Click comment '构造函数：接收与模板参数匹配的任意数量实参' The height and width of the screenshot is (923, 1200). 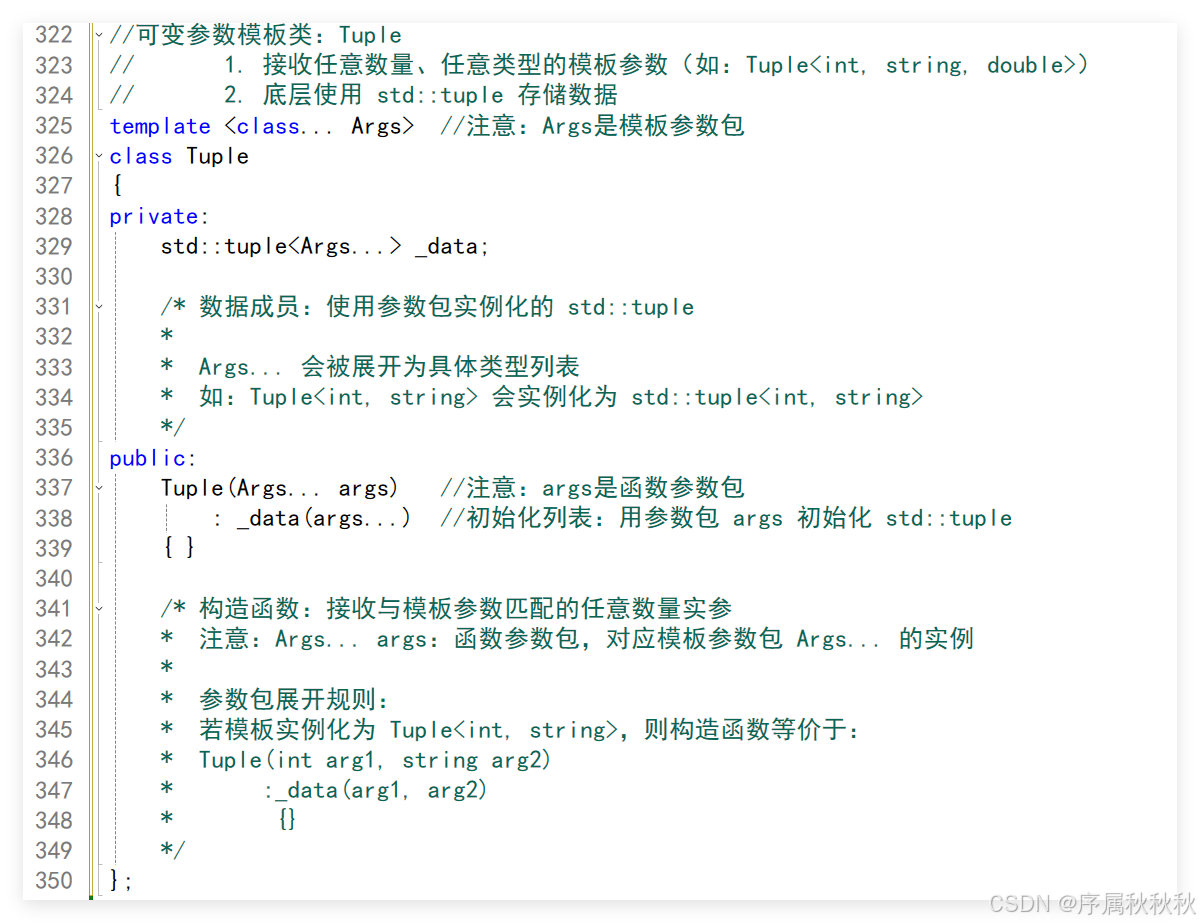click(466, 608)
